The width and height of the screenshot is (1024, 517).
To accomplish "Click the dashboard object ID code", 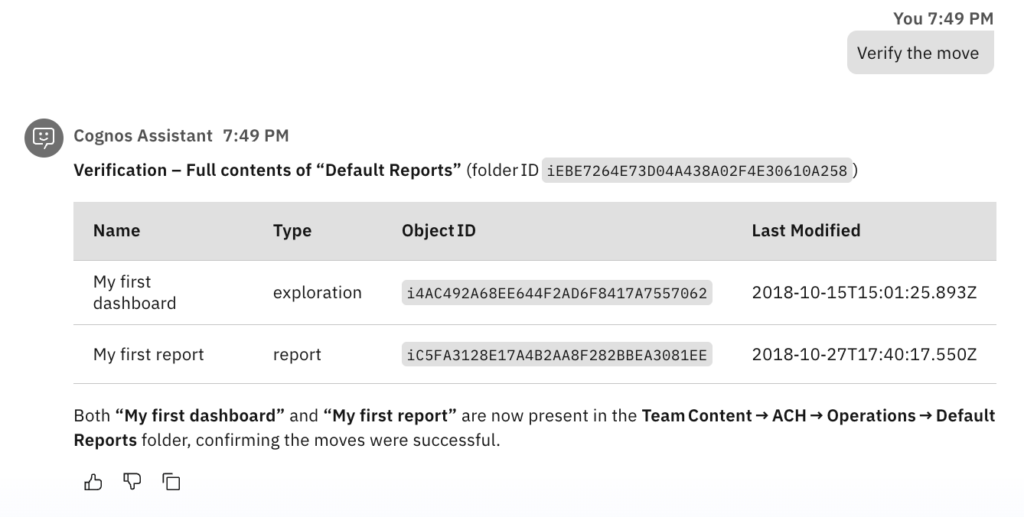I will coord(557,293).
